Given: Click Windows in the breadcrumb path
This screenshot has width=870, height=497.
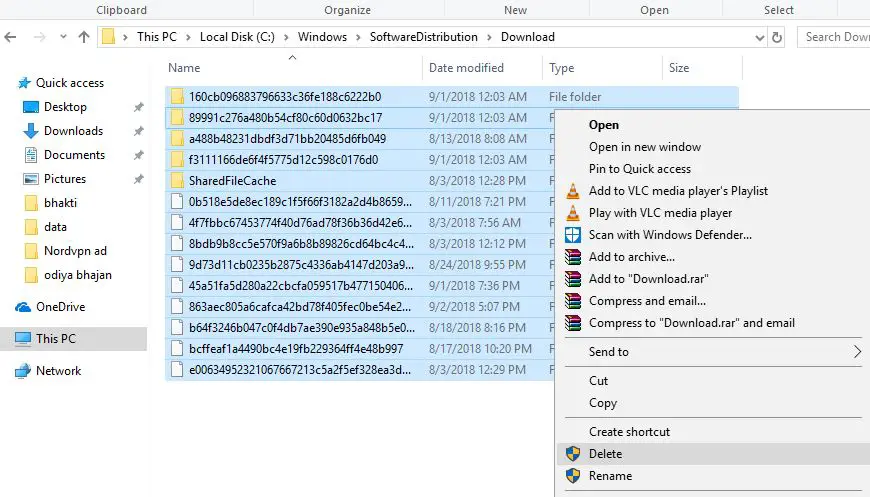Looking at the screenshot, I should pos(322,37).
